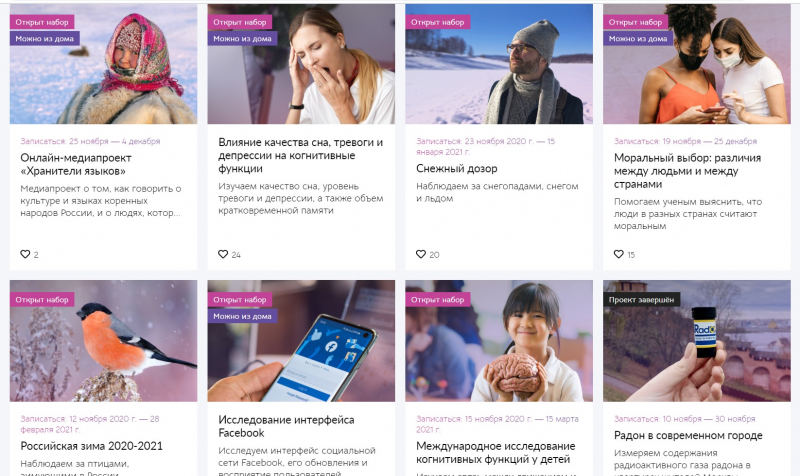800x476 pixels.
Task: Click the smartphone with Facebook screen image
Action: [301, 341]
